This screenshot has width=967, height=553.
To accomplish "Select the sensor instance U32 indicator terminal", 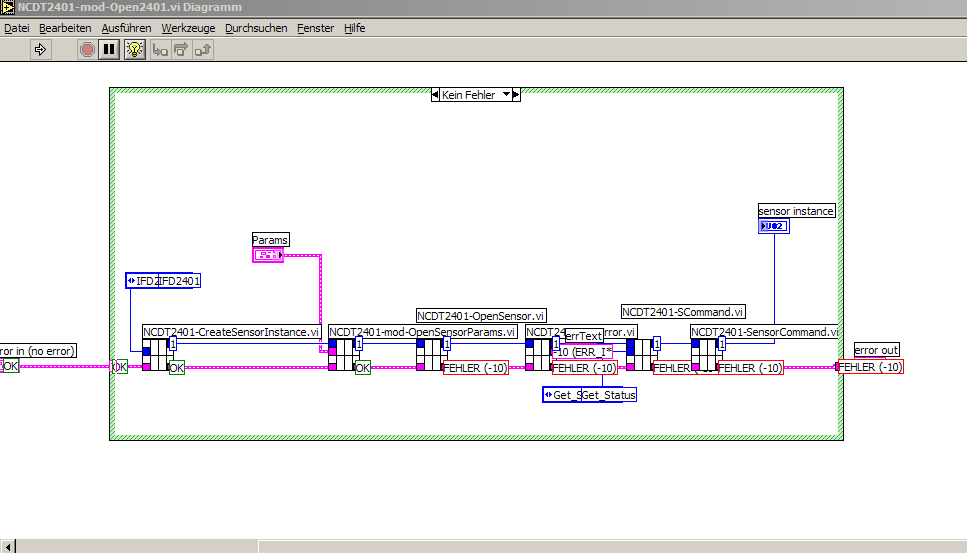I will (x=773, y=226).
